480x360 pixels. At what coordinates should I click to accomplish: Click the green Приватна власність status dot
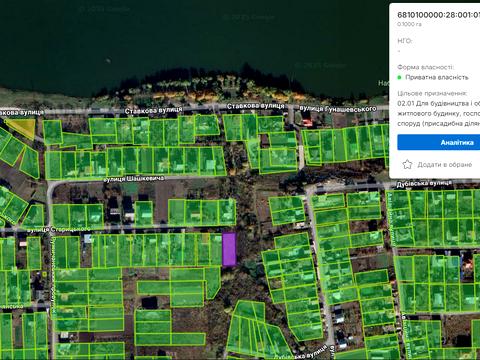(x=399, y=77)
